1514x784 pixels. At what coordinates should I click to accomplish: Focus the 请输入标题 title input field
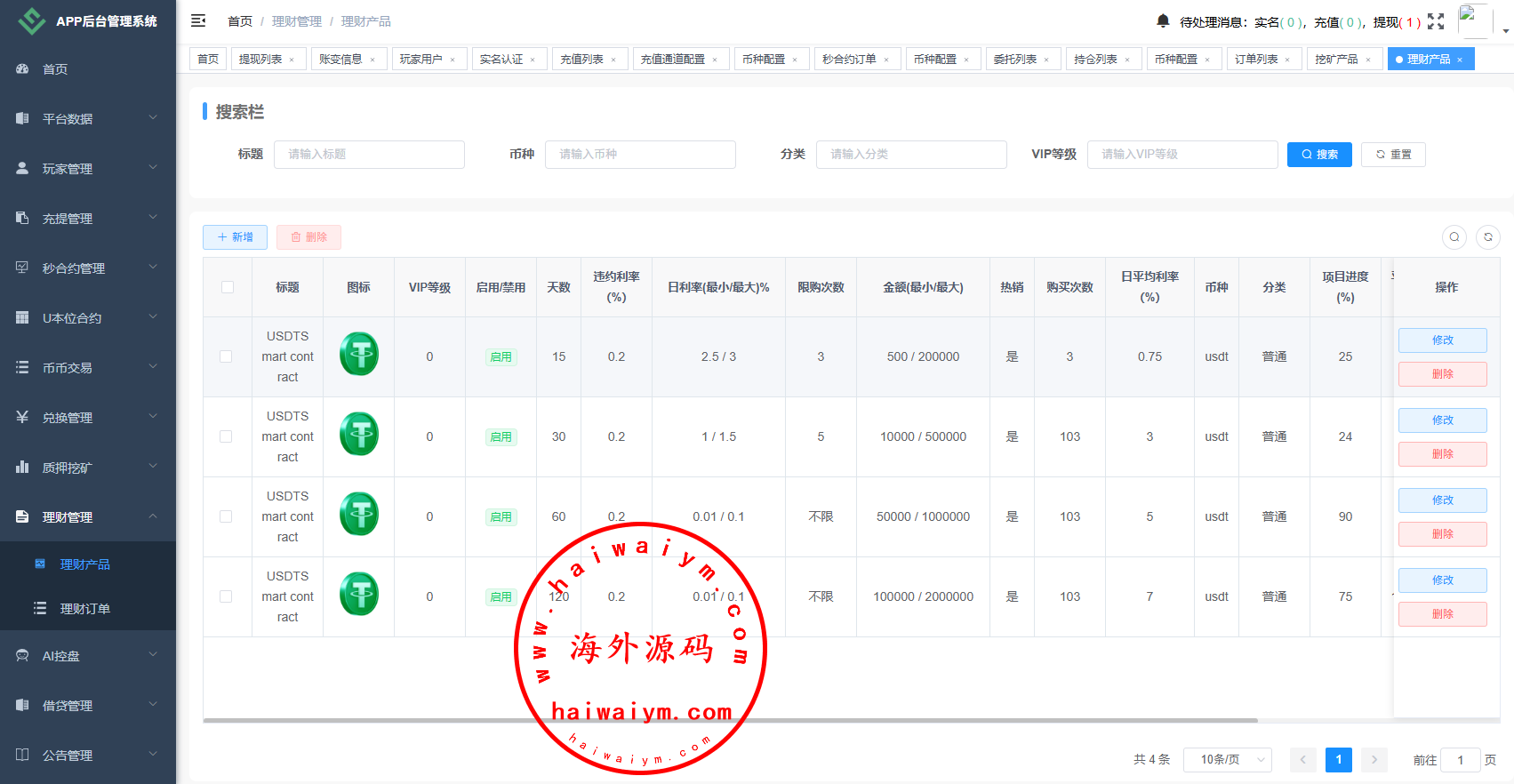click(369, 155)
